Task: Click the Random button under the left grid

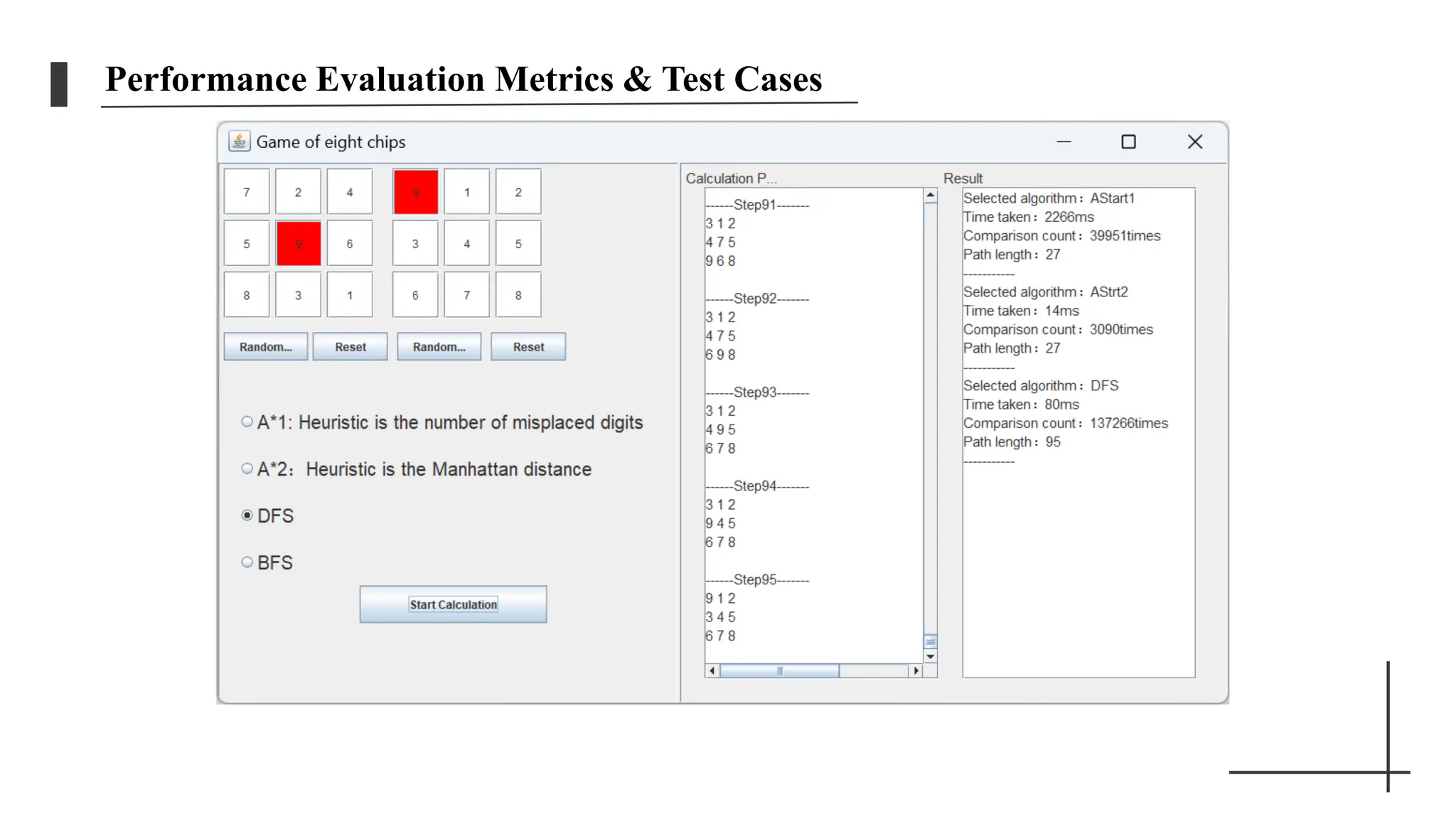Action: pos(266,347)
